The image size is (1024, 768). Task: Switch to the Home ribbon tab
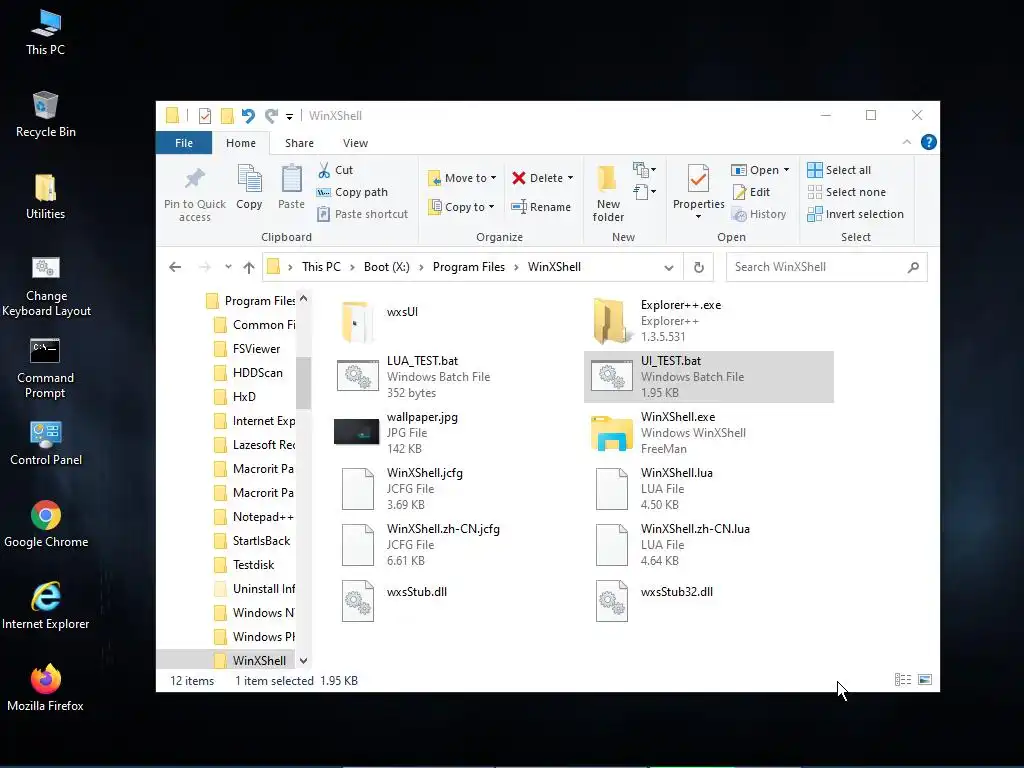pyautogui.click(x=241, y=143)
